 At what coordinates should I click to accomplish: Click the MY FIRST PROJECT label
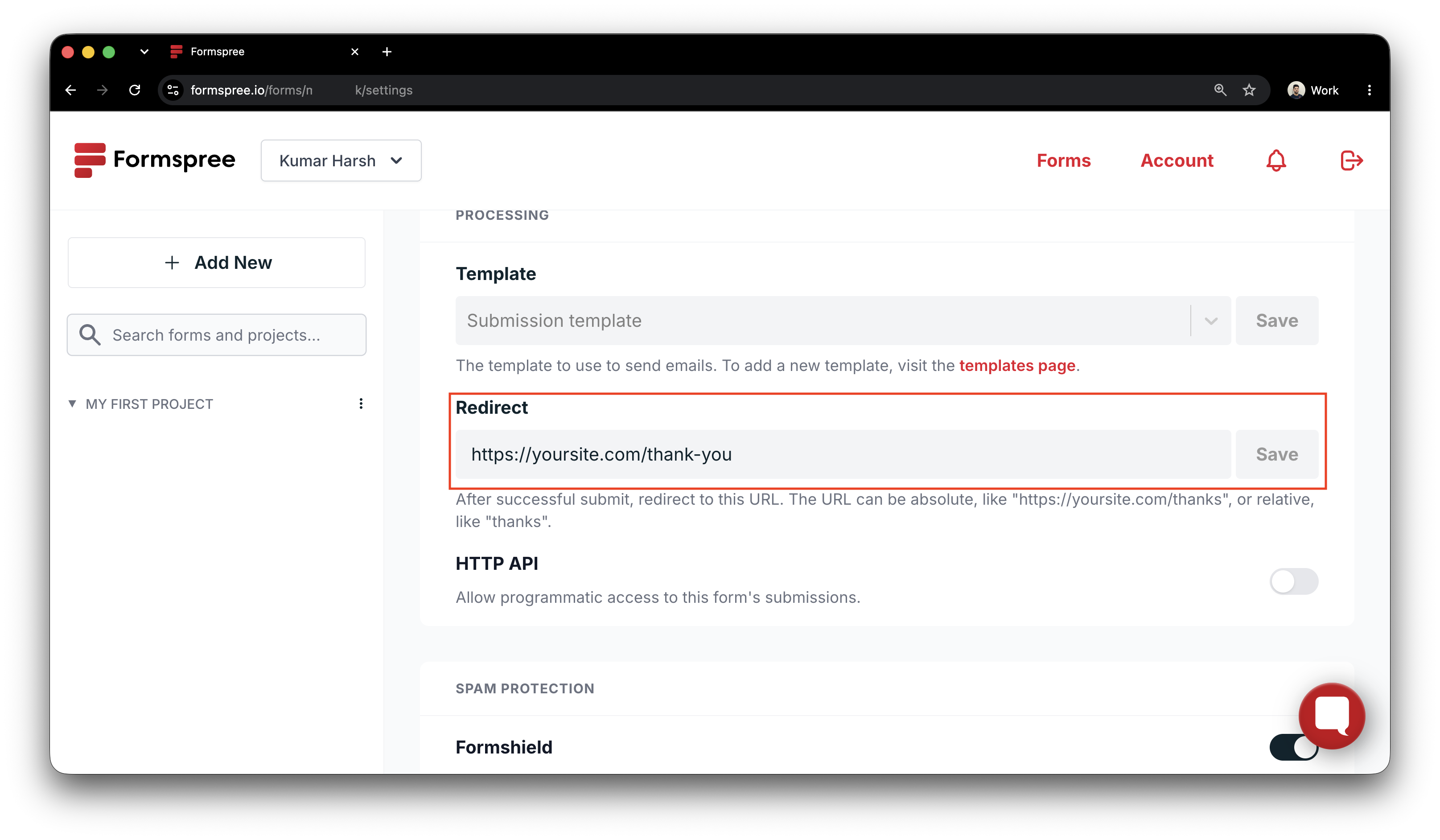tap(149, 404)
